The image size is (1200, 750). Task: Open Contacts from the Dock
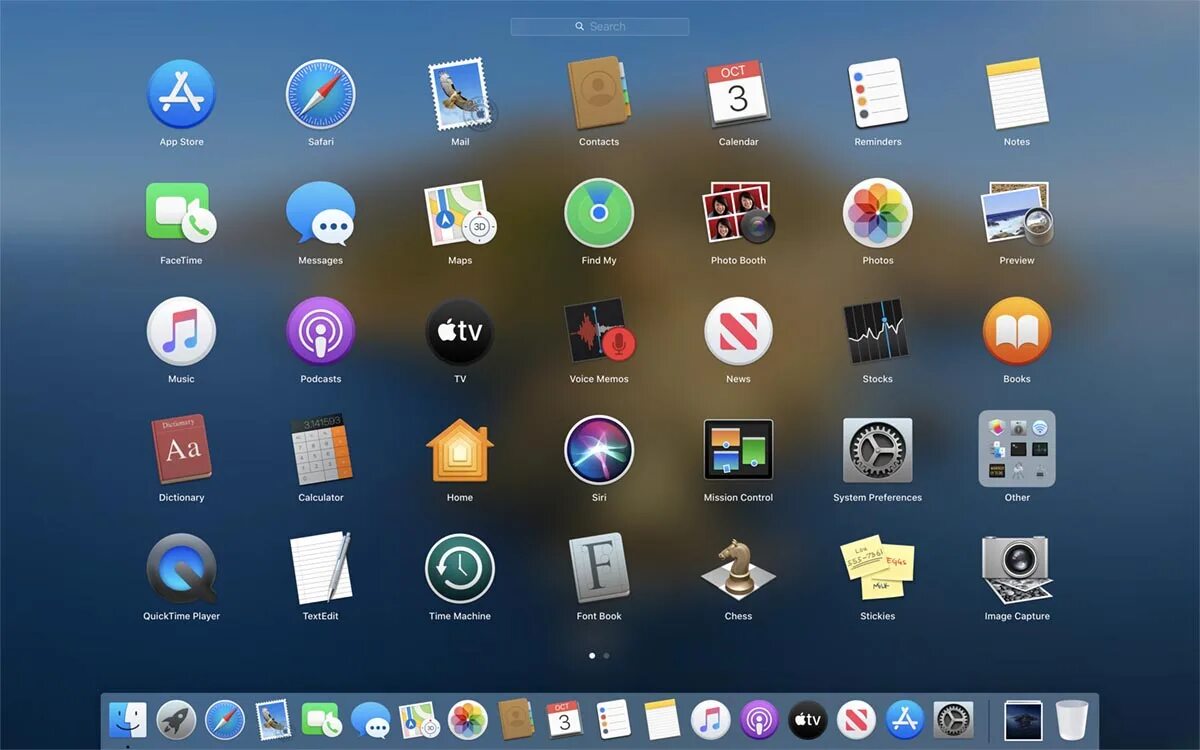point(516,719)
